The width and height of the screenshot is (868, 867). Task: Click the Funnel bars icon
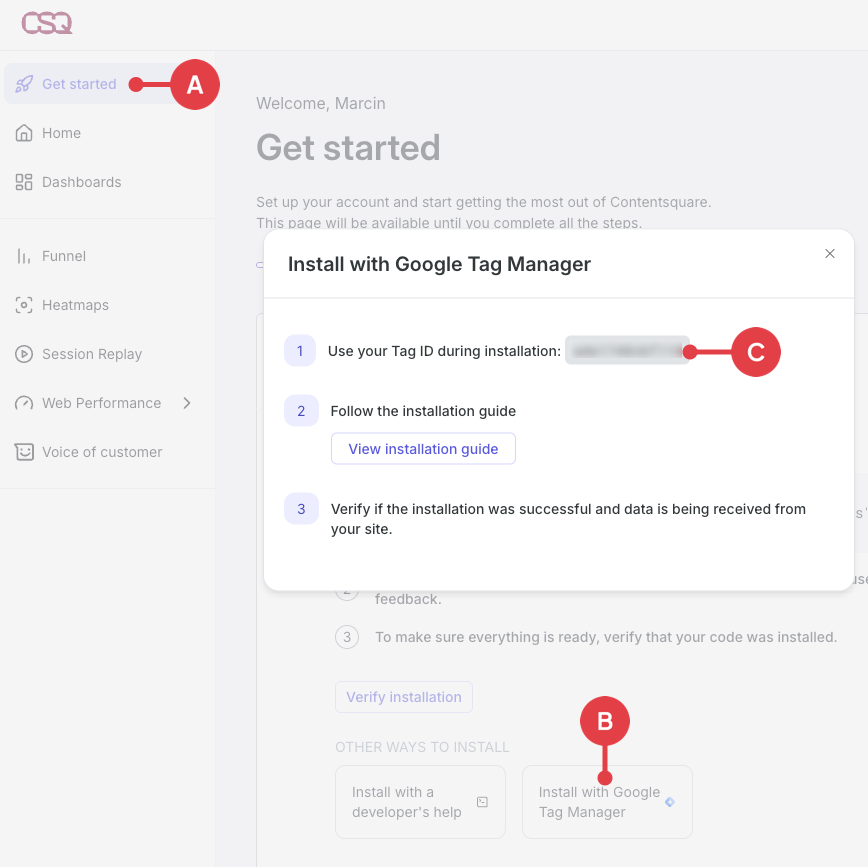click(24, 256)
